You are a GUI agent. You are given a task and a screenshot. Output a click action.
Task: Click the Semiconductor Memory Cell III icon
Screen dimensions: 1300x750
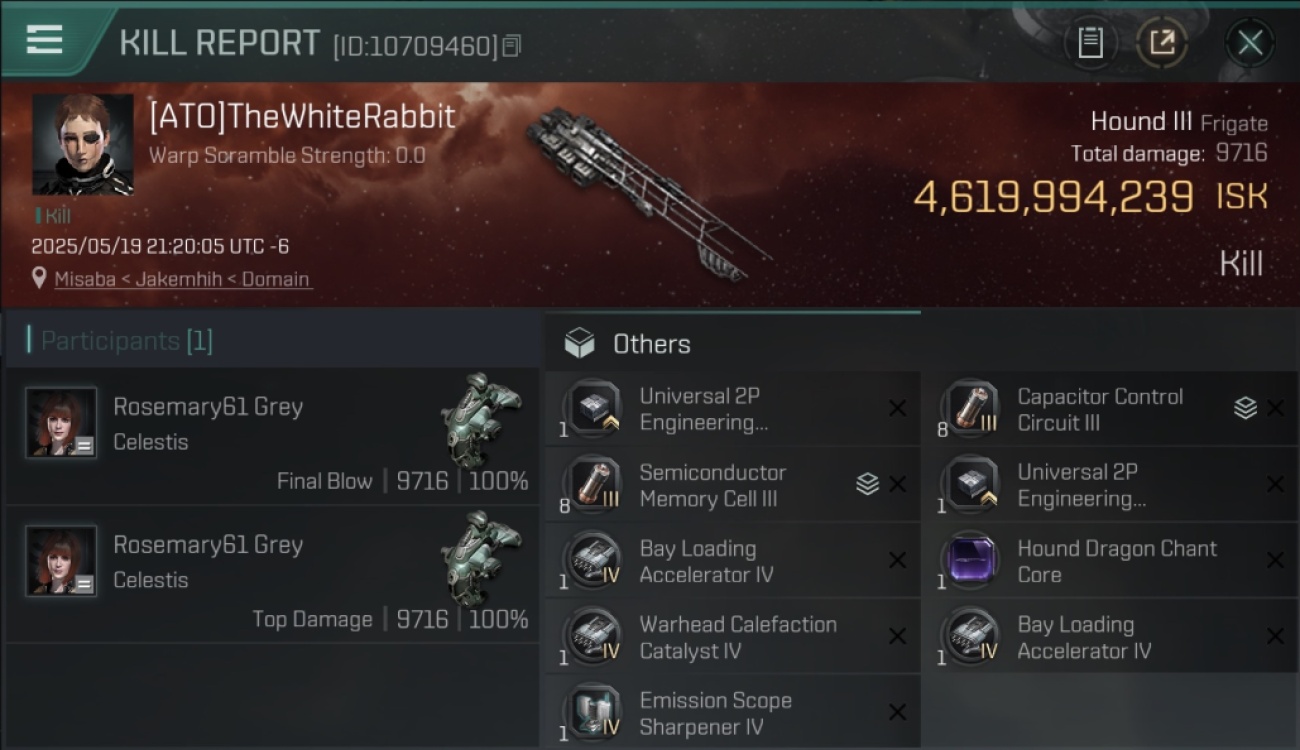[593, 484]
